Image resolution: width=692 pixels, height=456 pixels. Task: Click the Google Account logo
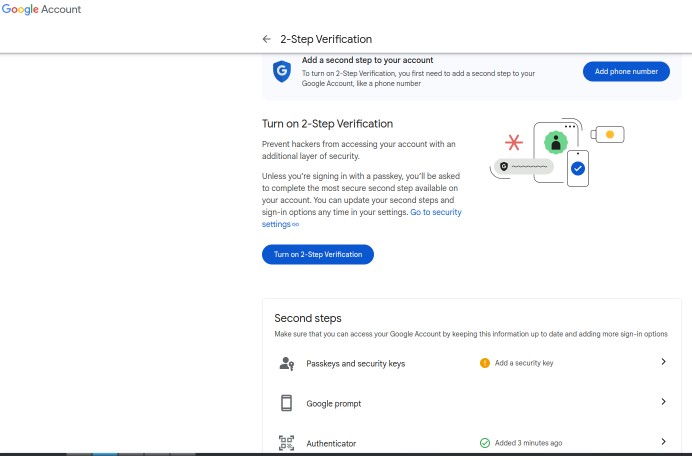tap(41, 9)
